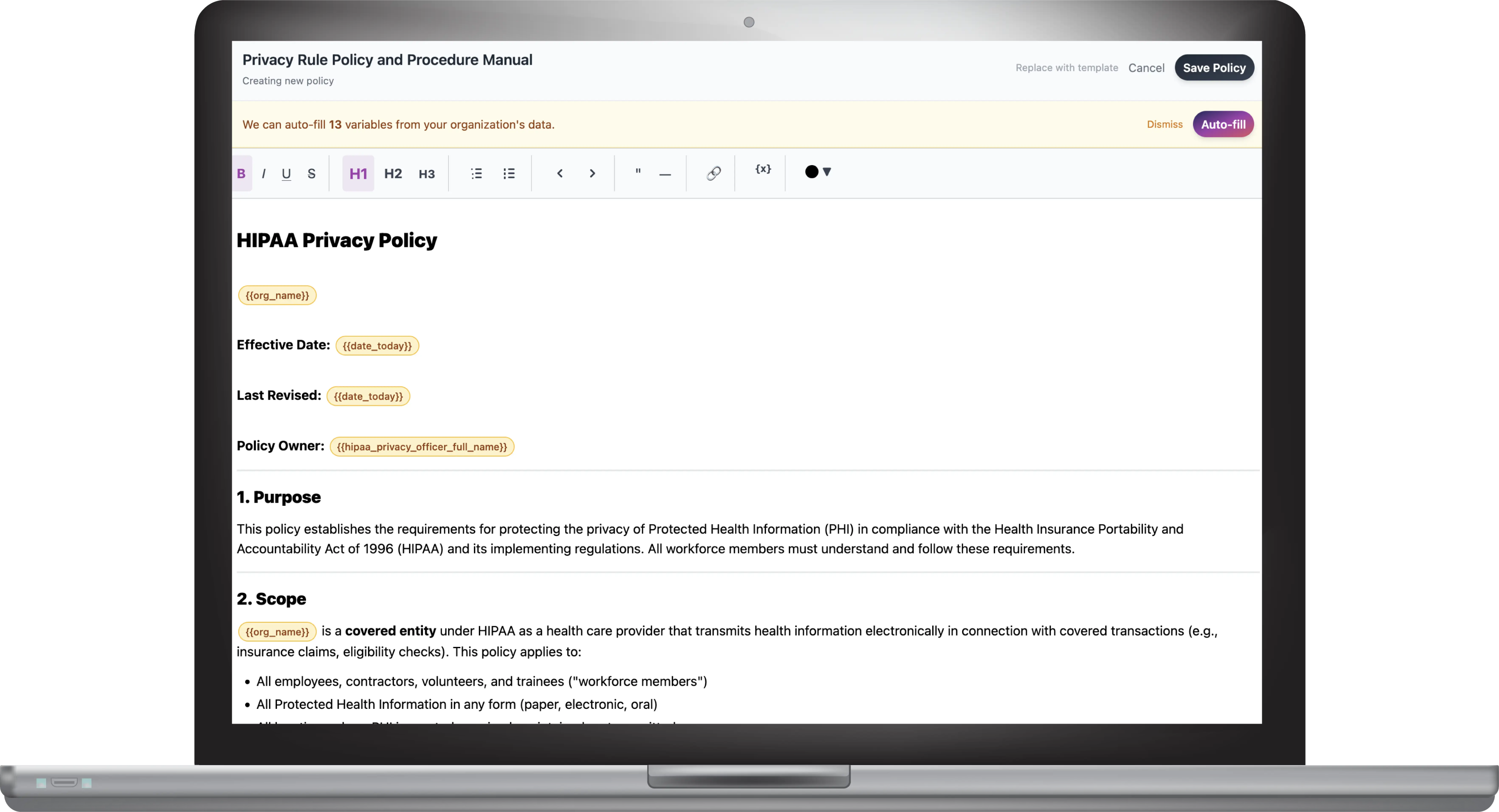Insert a template variable {x}
This screenshot has width=1499, height=812.
pyautogui.click(x=763, y=169)
